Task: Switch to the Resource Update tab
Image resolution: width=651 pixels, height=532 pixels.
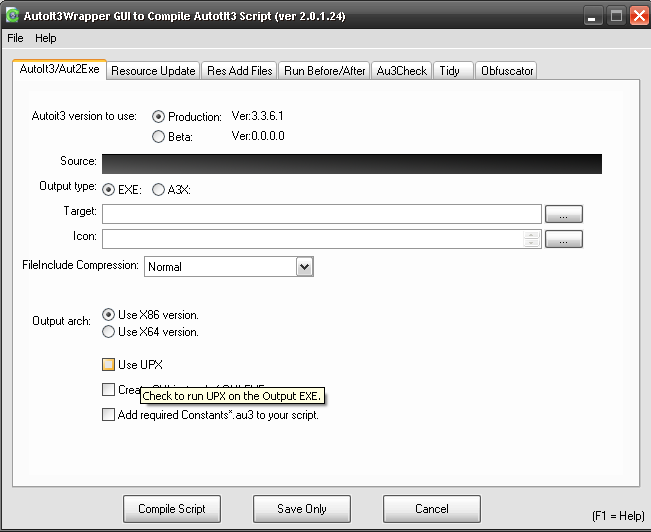Action: point(153,71)
